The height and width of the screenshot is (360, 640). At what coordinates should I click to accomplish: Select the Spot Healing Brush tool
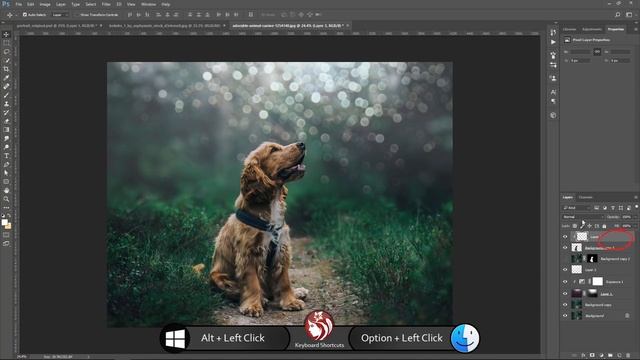6,87
